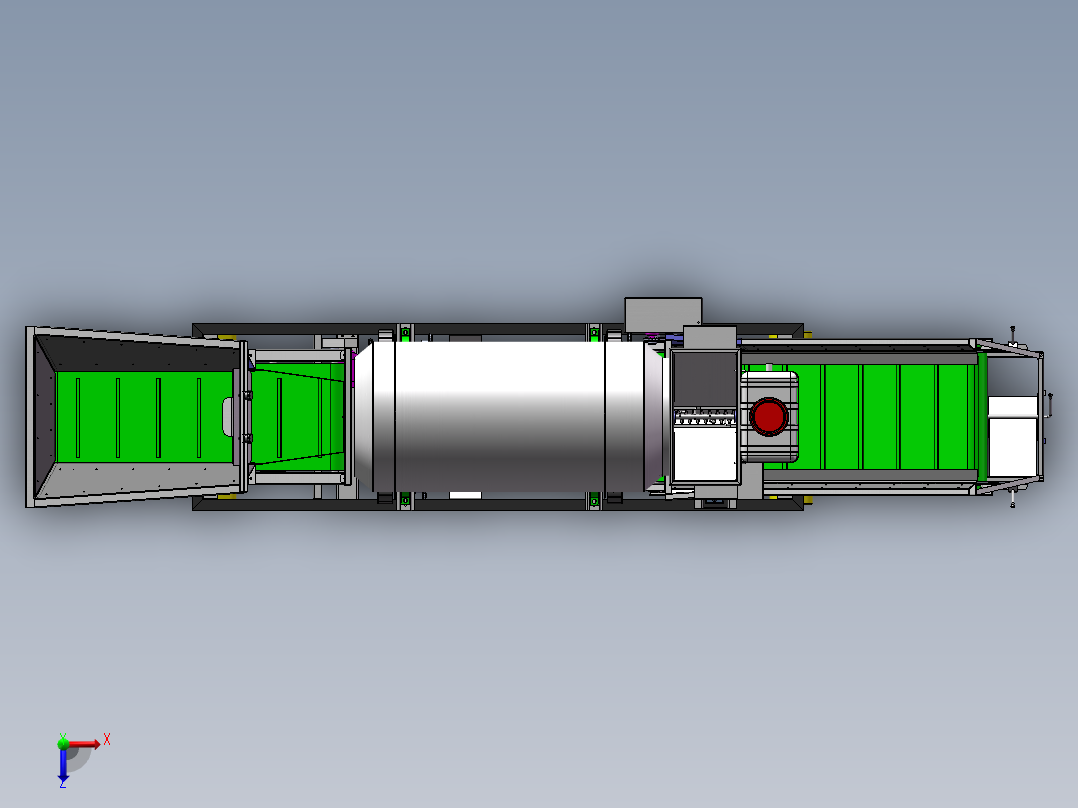The width and height of the screenshot is (1078, 808).
Task: Select the white panel at far right end
Action: [1012, 442]
